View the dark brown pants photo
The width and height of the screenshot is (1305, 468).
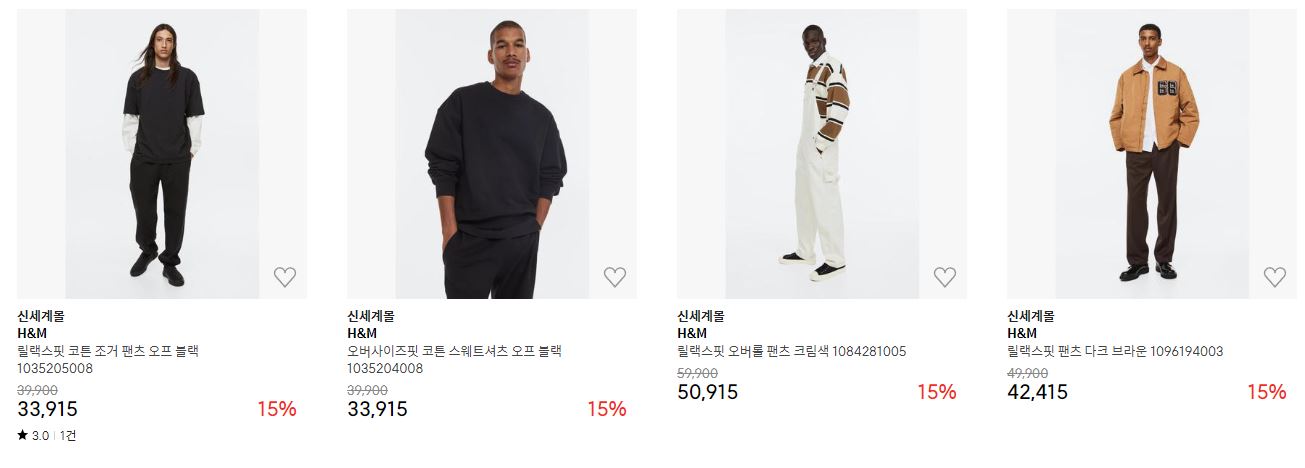1151,154
